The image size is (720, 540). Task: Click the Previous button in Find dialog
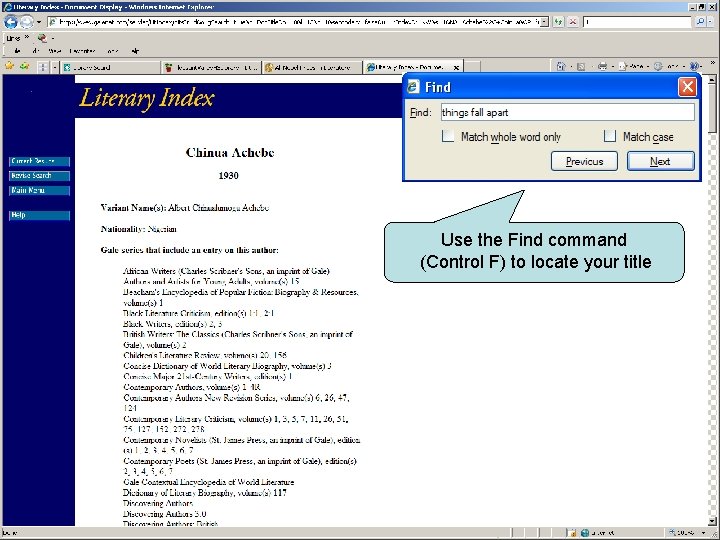point(584,161)
